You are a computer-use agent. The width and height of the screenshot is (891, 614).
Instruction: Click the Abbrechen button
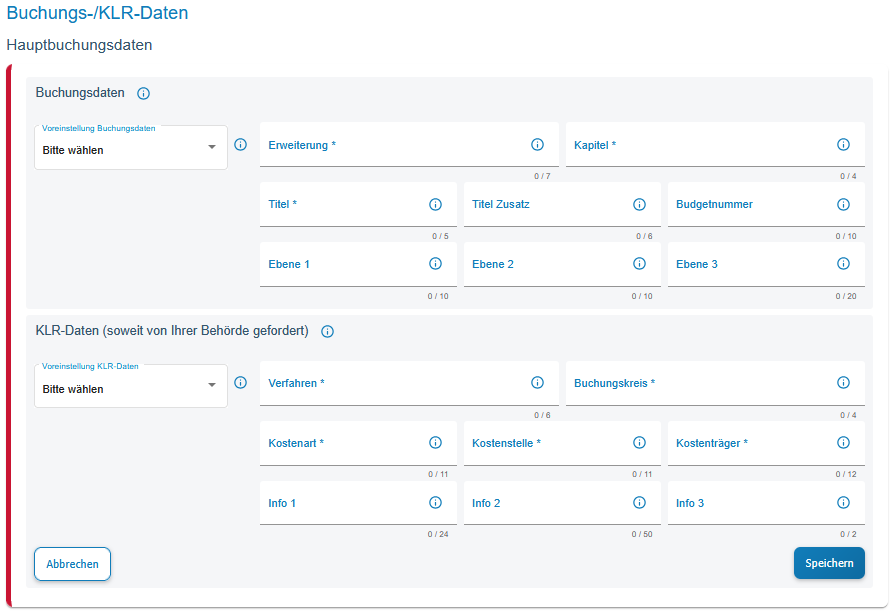[72, 564]
